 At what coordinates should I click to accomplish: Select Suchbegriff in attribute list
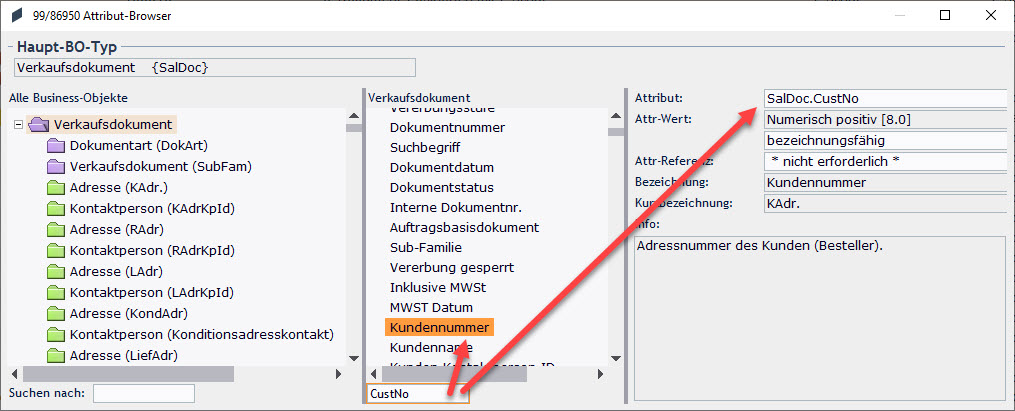425,148
